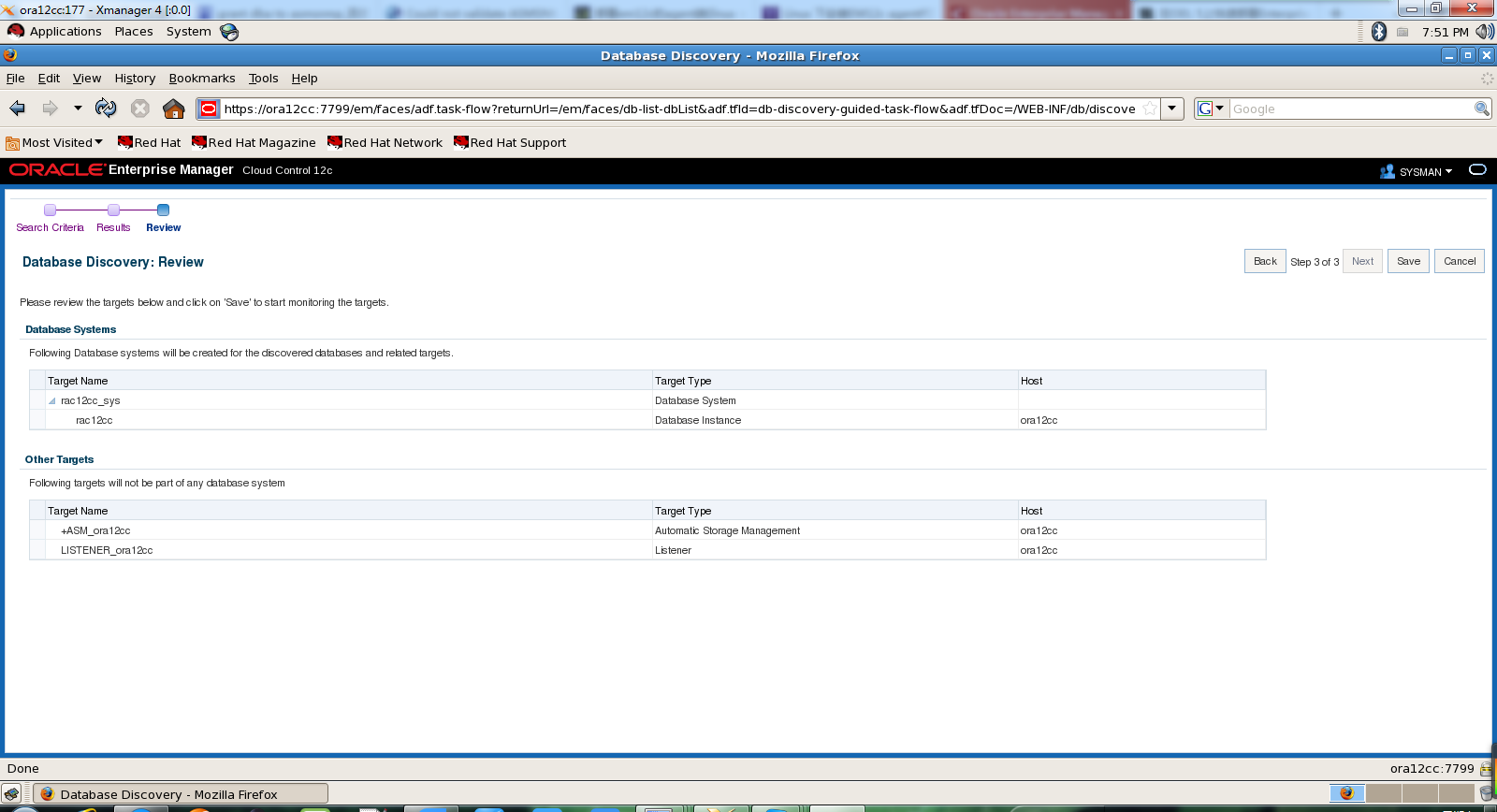
Task: Open the Bookmarks menu
Action: coord(202,79)
